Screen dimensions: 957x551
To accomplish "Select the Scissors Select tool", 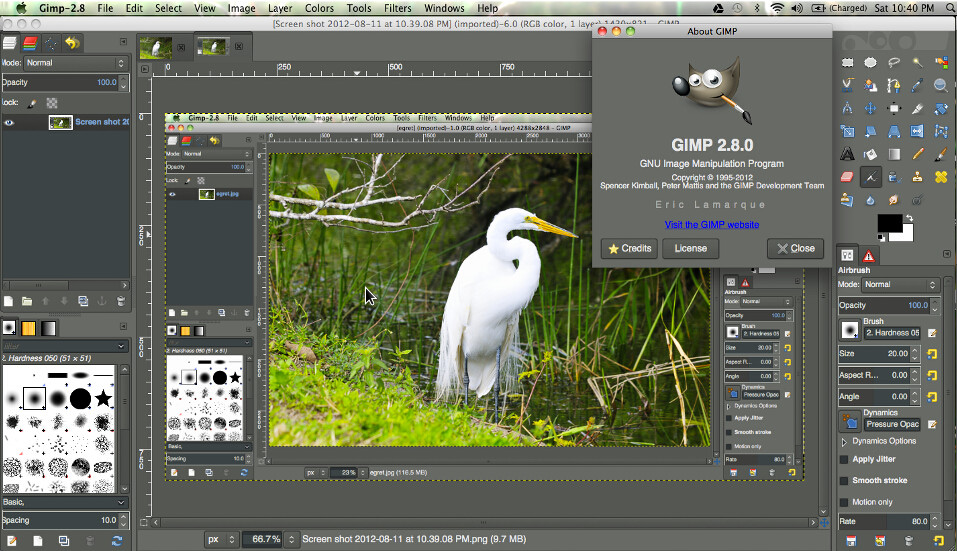I will point(847,85).
